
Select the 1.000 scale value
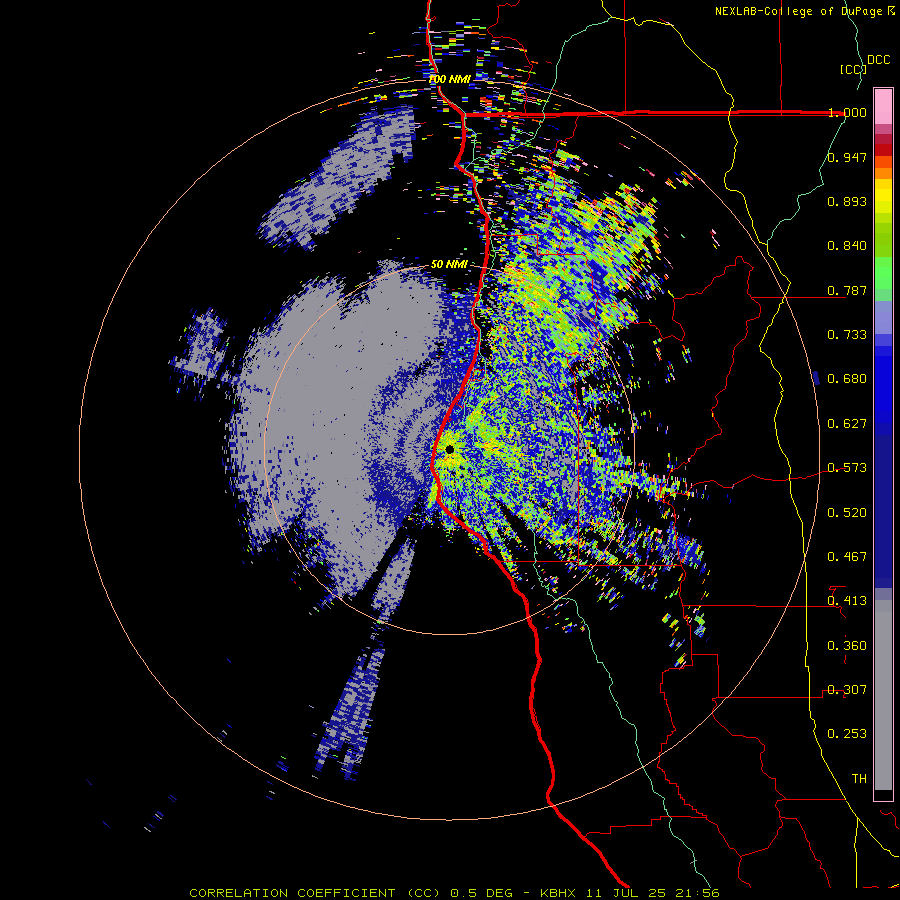point(847,112)
